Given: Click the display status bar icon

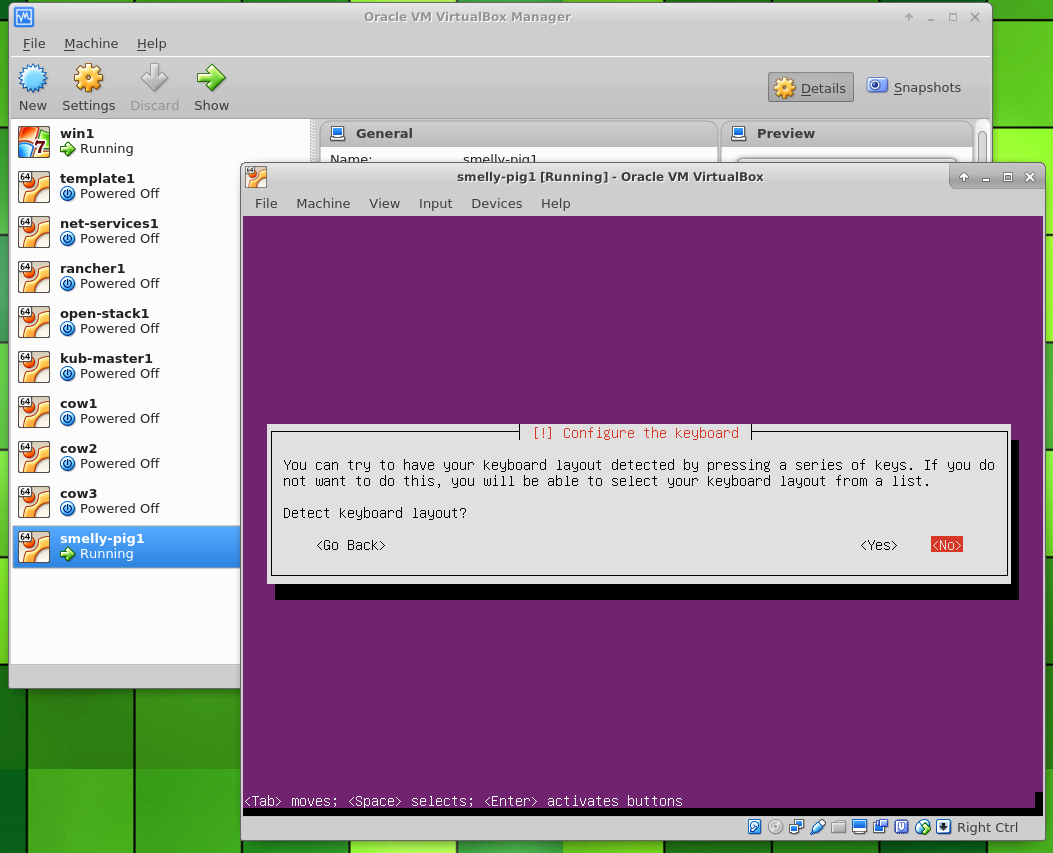Looking at the screenshot, I should tap(859, 827).
